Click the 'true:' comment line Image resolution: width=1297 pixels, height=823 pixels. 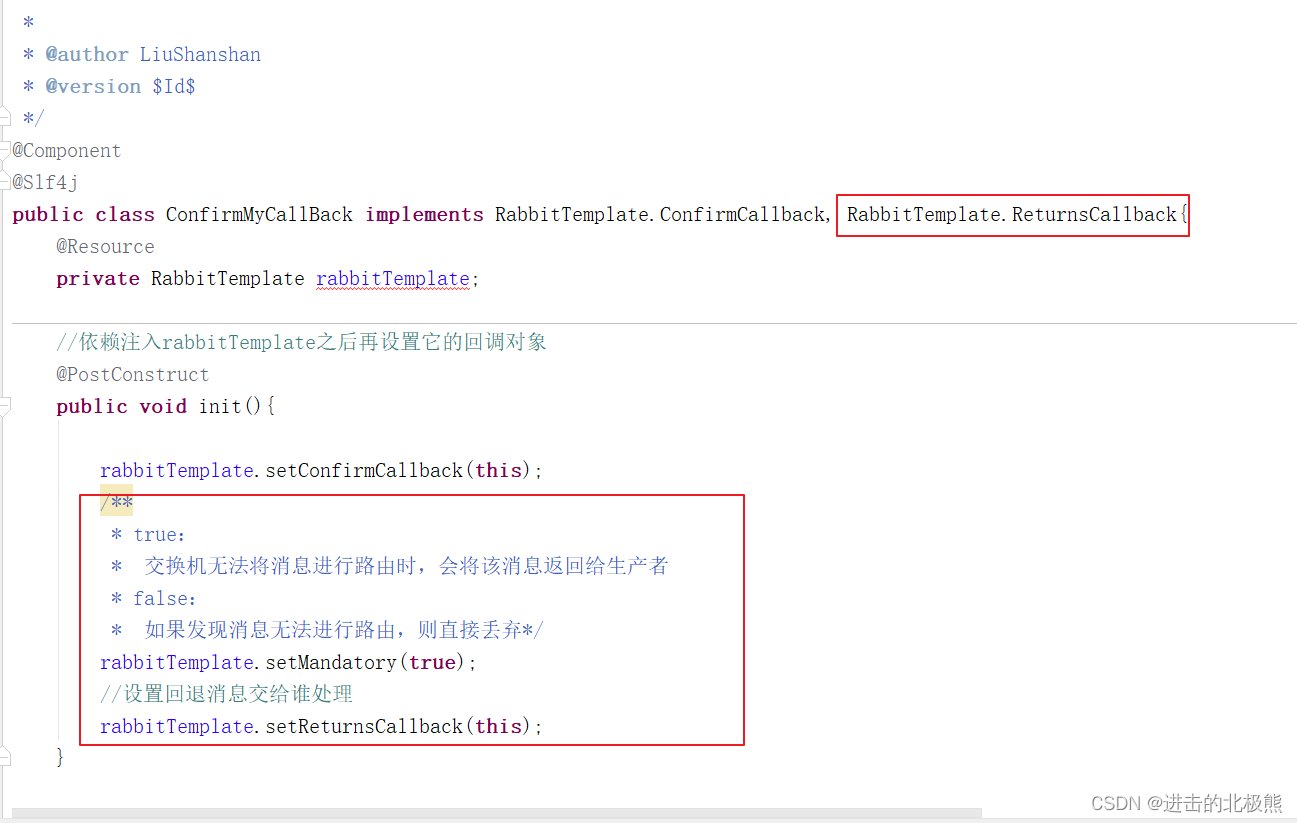[x=149, y=535]
